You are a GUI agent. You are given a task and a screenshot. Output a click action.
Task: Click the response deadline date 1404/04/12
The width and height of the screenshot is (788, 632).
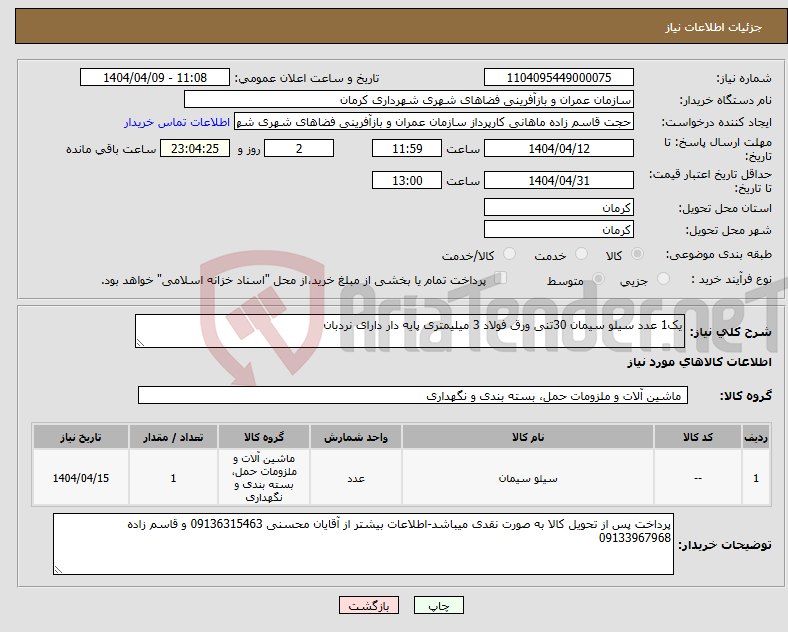(559, 148)
